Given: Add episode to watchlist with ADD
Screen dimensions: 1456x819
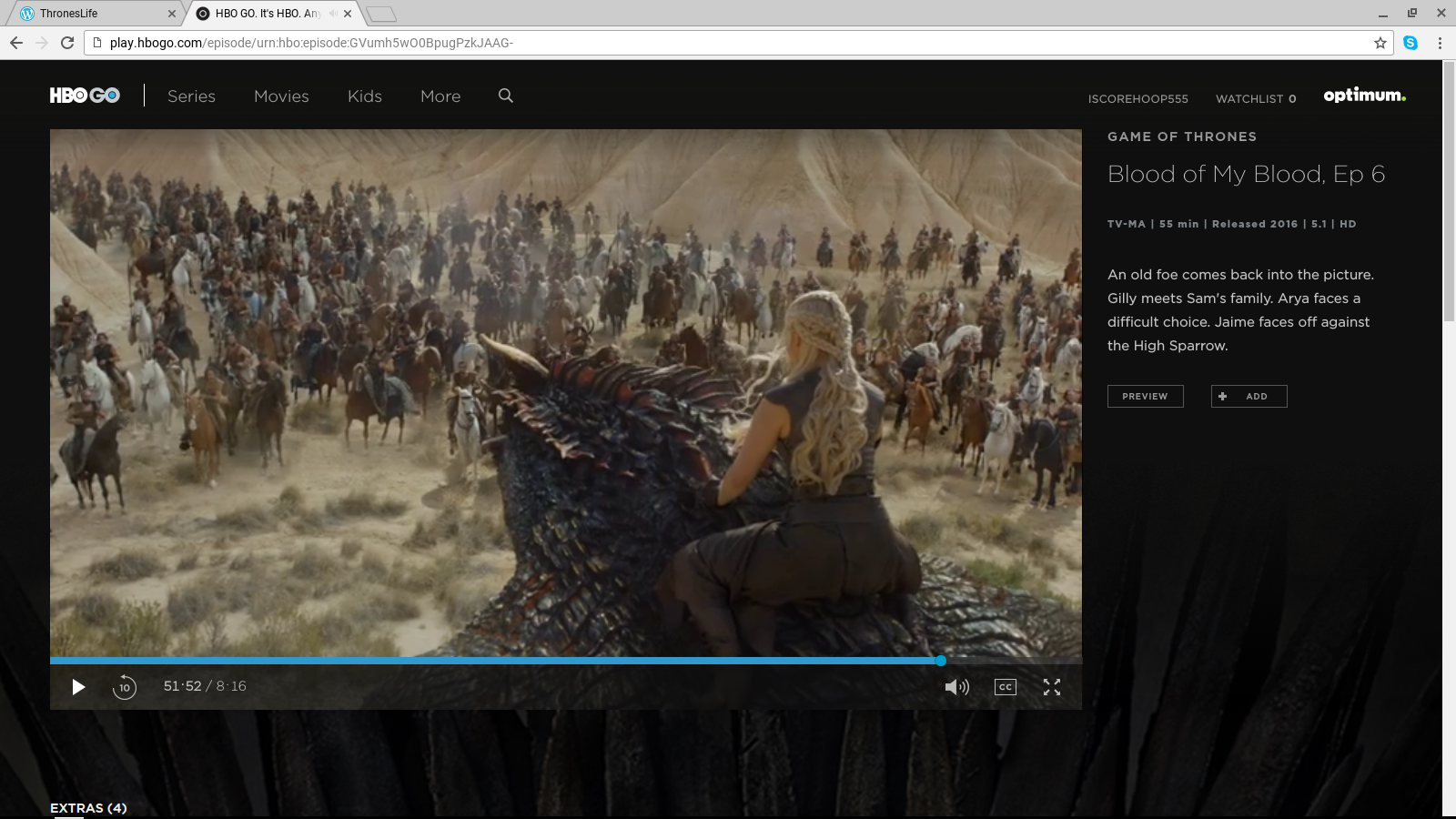Looking at the screenshot, I should 1249,396.
